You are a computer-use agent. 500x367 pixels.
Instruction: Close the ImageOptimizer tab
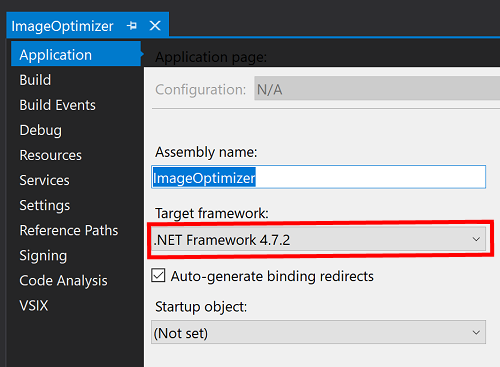pyautogui.click(x=155, y=26)
